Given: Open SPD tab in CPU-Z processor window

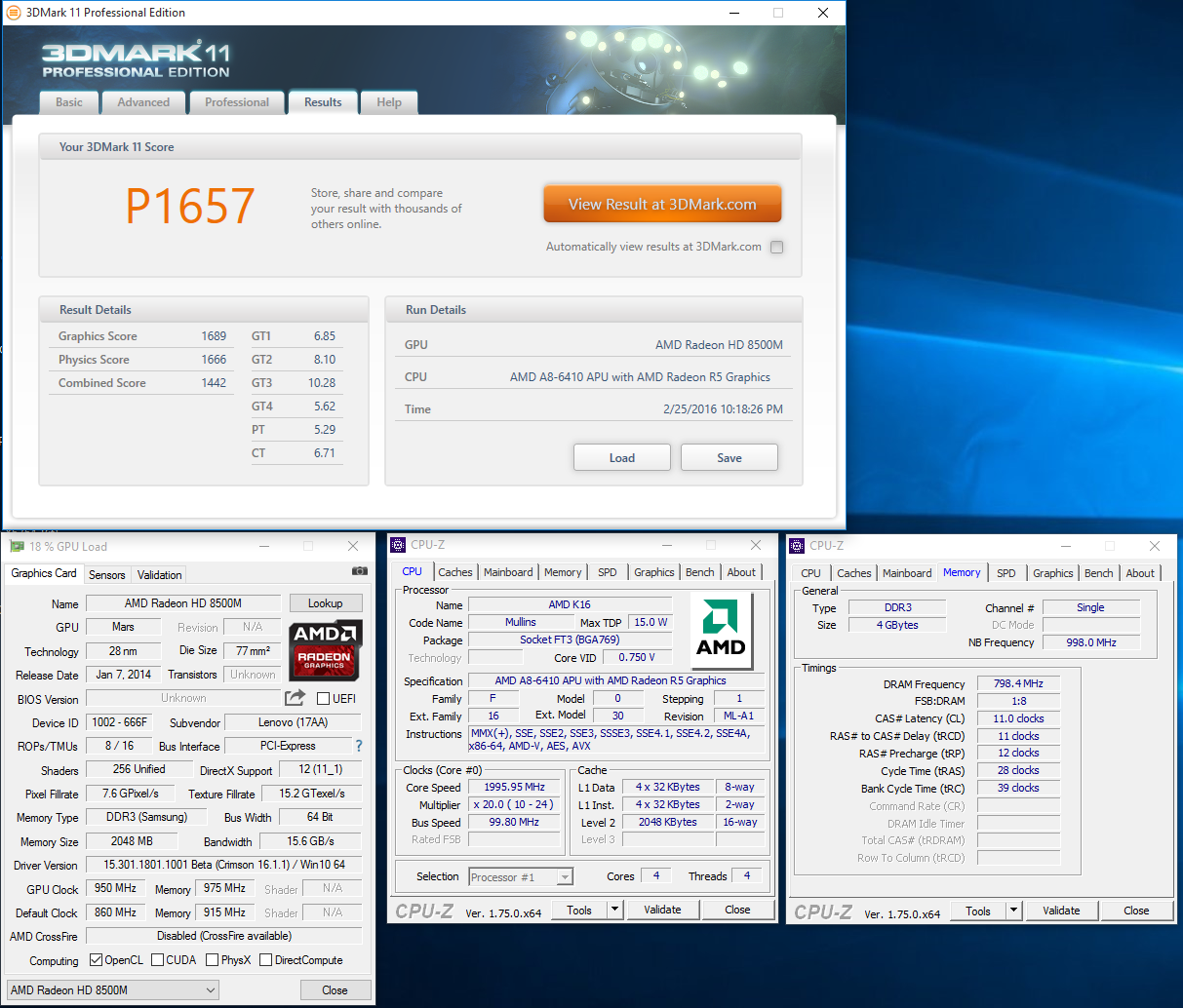Looking at the screenshot, I should (608, 572).
